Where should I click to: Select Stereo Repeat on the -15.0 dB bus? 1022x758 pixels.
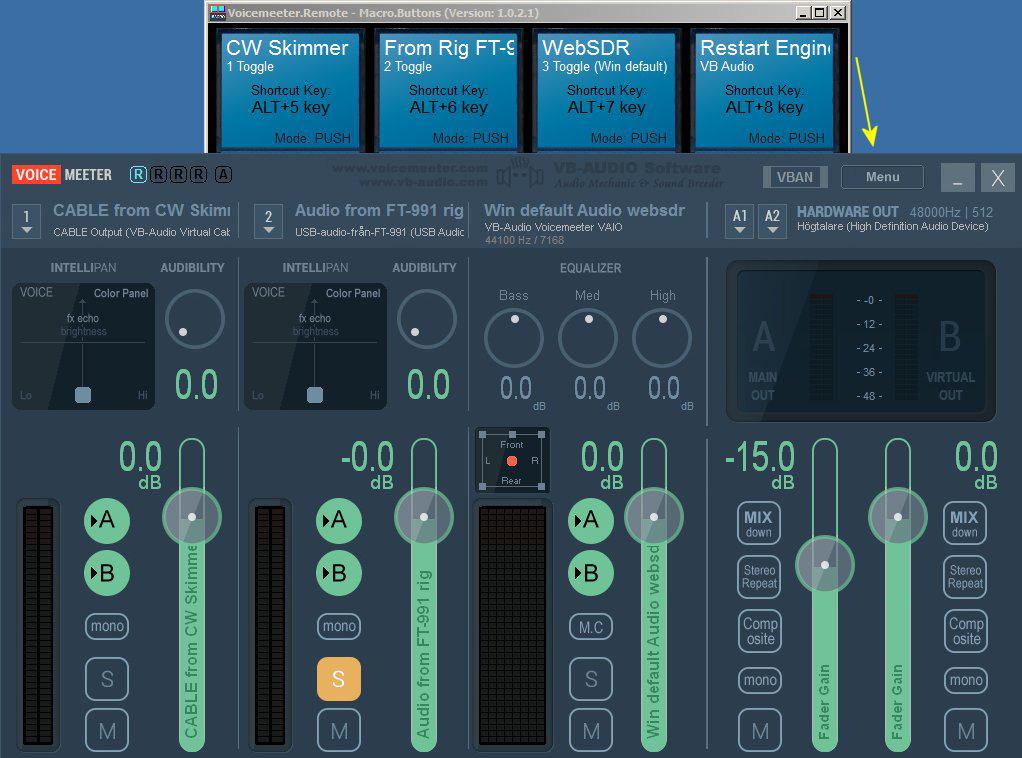click(x=759, y=577)
